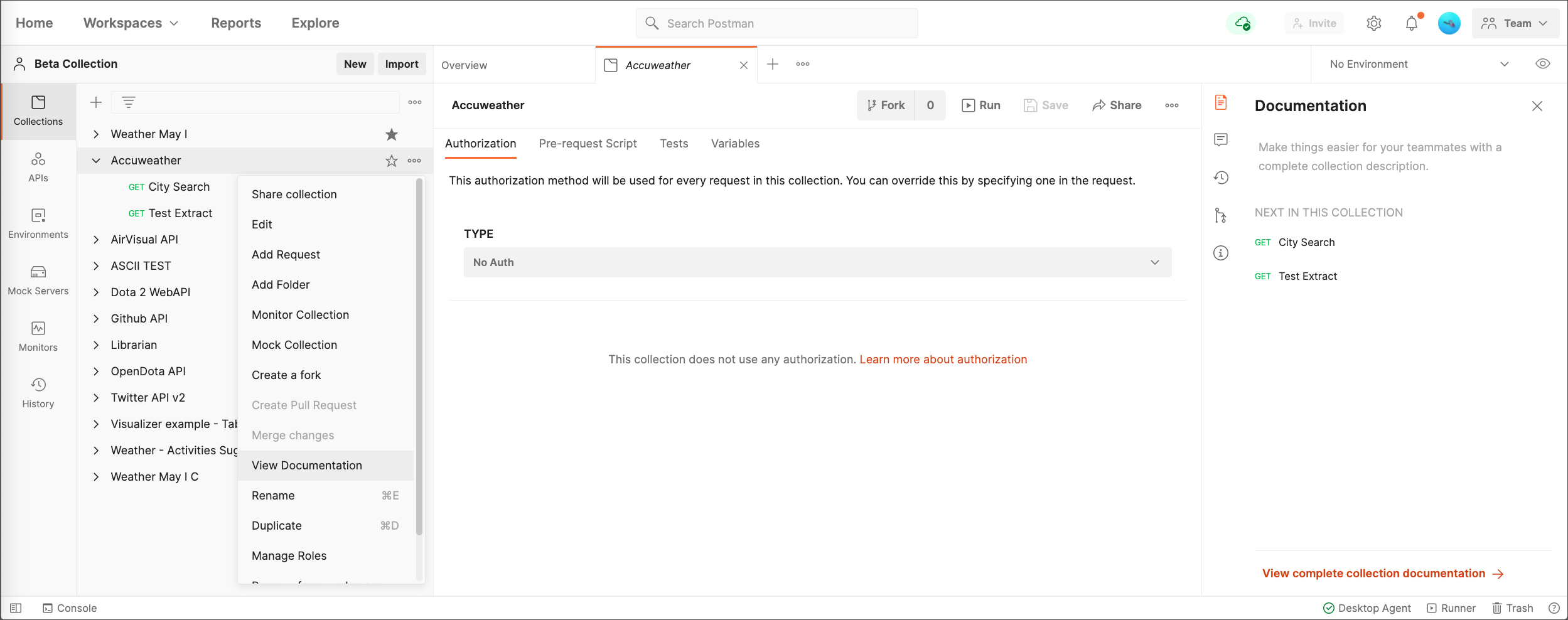Click the Share button in collection header

[1117, 105]
